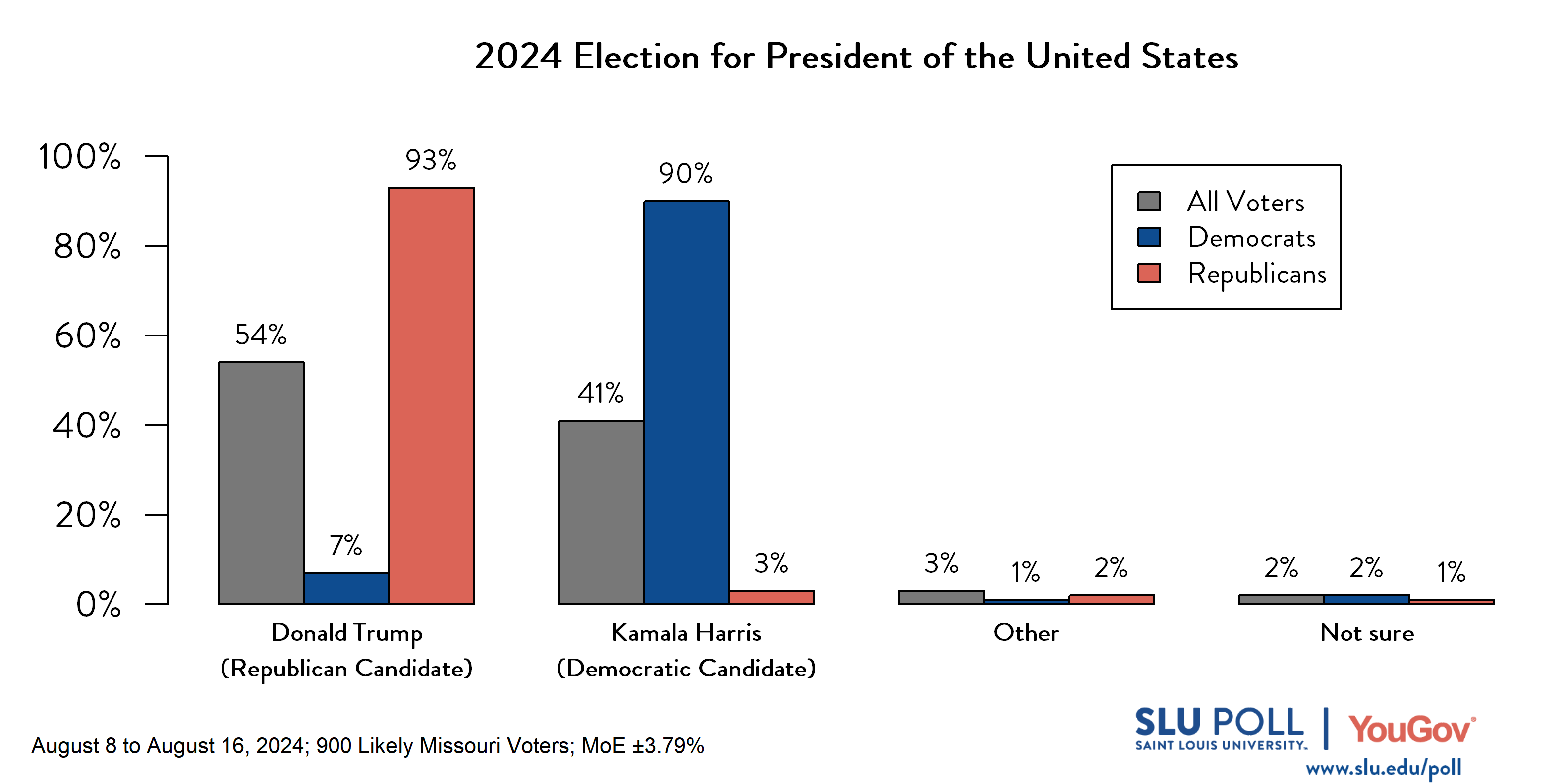Image resolution: width=1568 pixels, height=784 pixels.
Task: Click the survey dates footnote text
Action: (x=368, y=746)
